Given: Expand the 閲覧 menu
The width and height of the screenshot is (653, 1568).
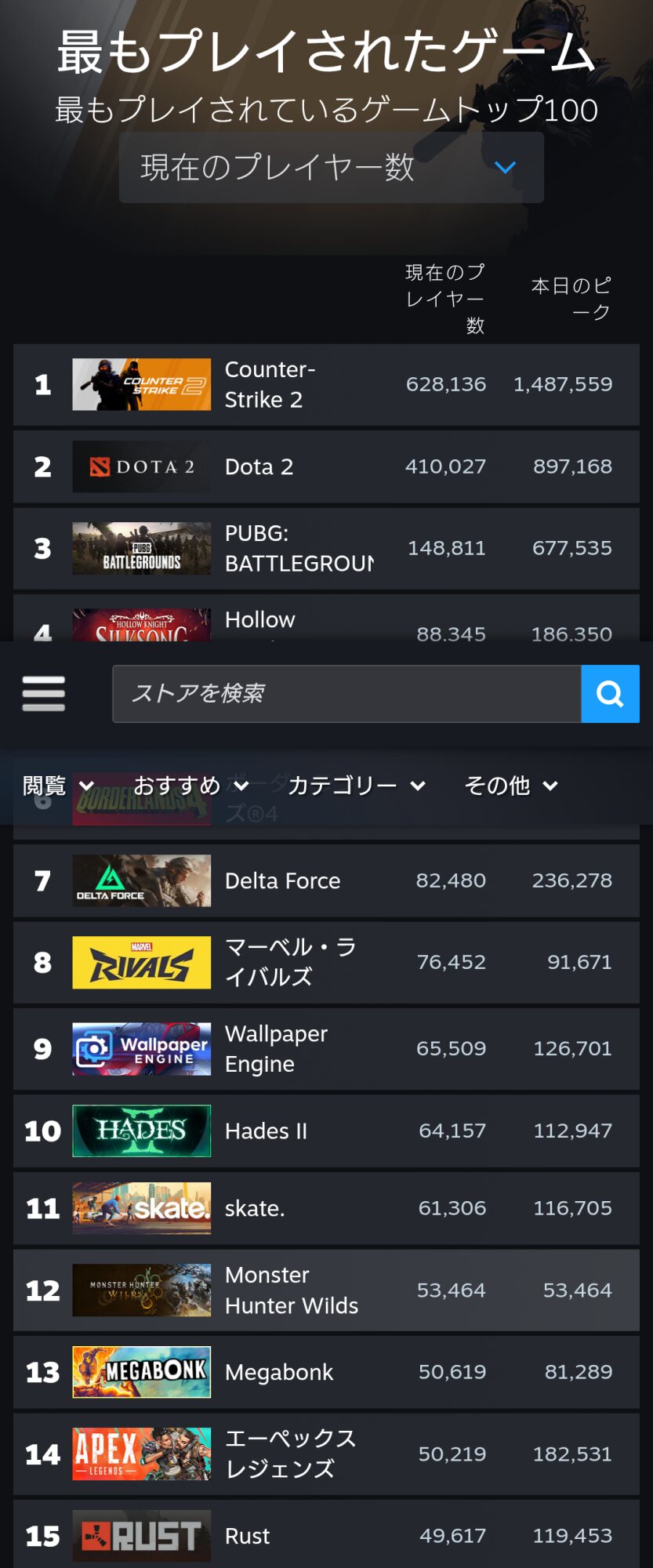Looking at the screenshot, I should (58, 785).
